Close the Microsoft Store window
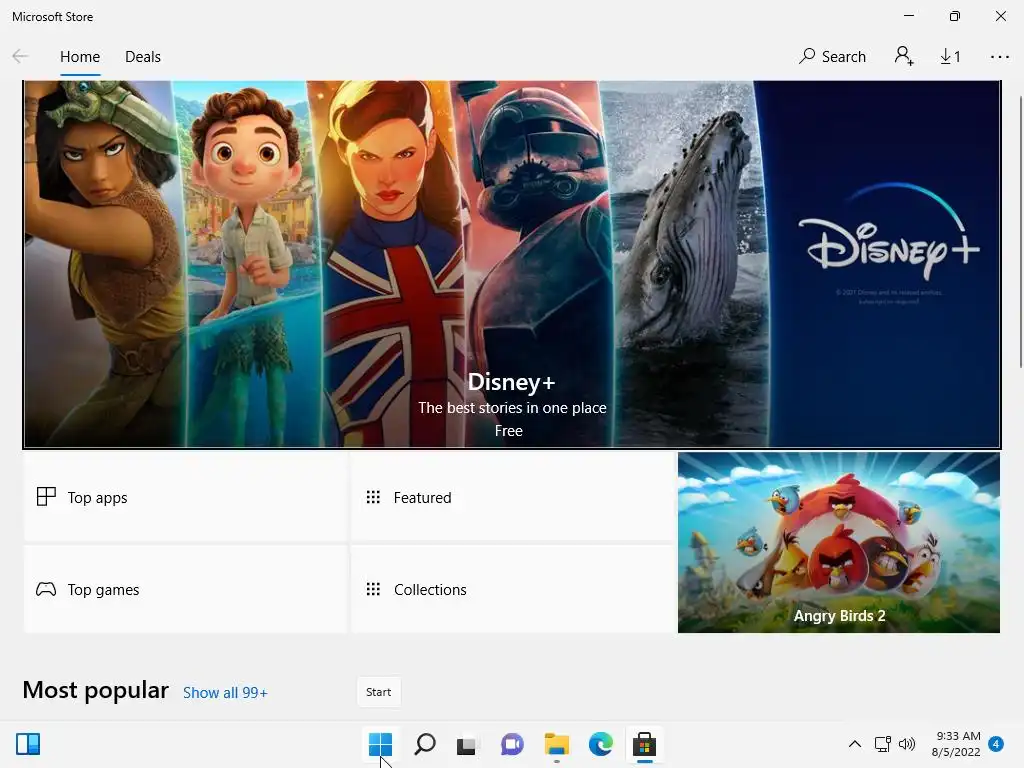Screen dimensions: 1024x768 [x=1000, y=16]
